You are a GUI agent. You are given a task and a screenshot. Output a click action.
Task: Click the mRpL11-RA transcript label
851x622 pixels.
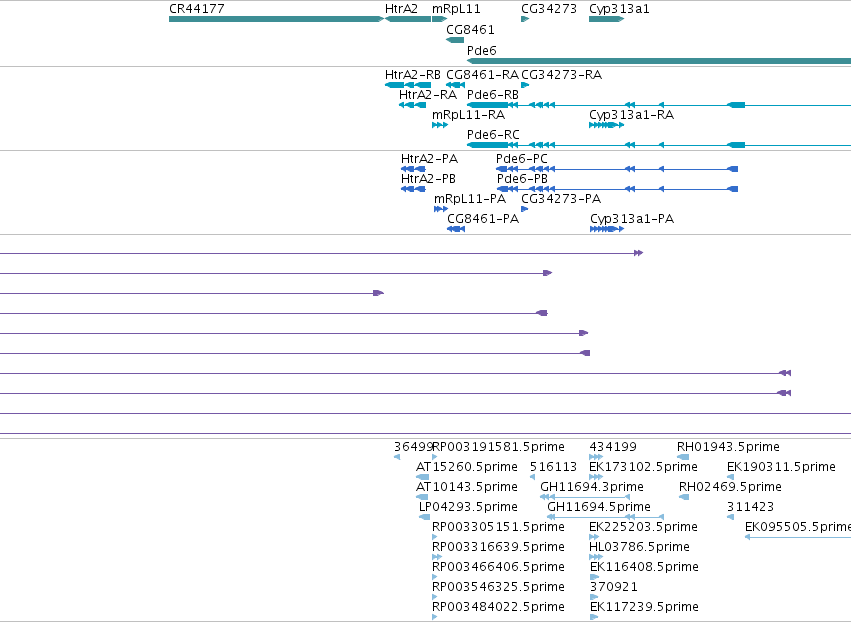coord(468,115)
